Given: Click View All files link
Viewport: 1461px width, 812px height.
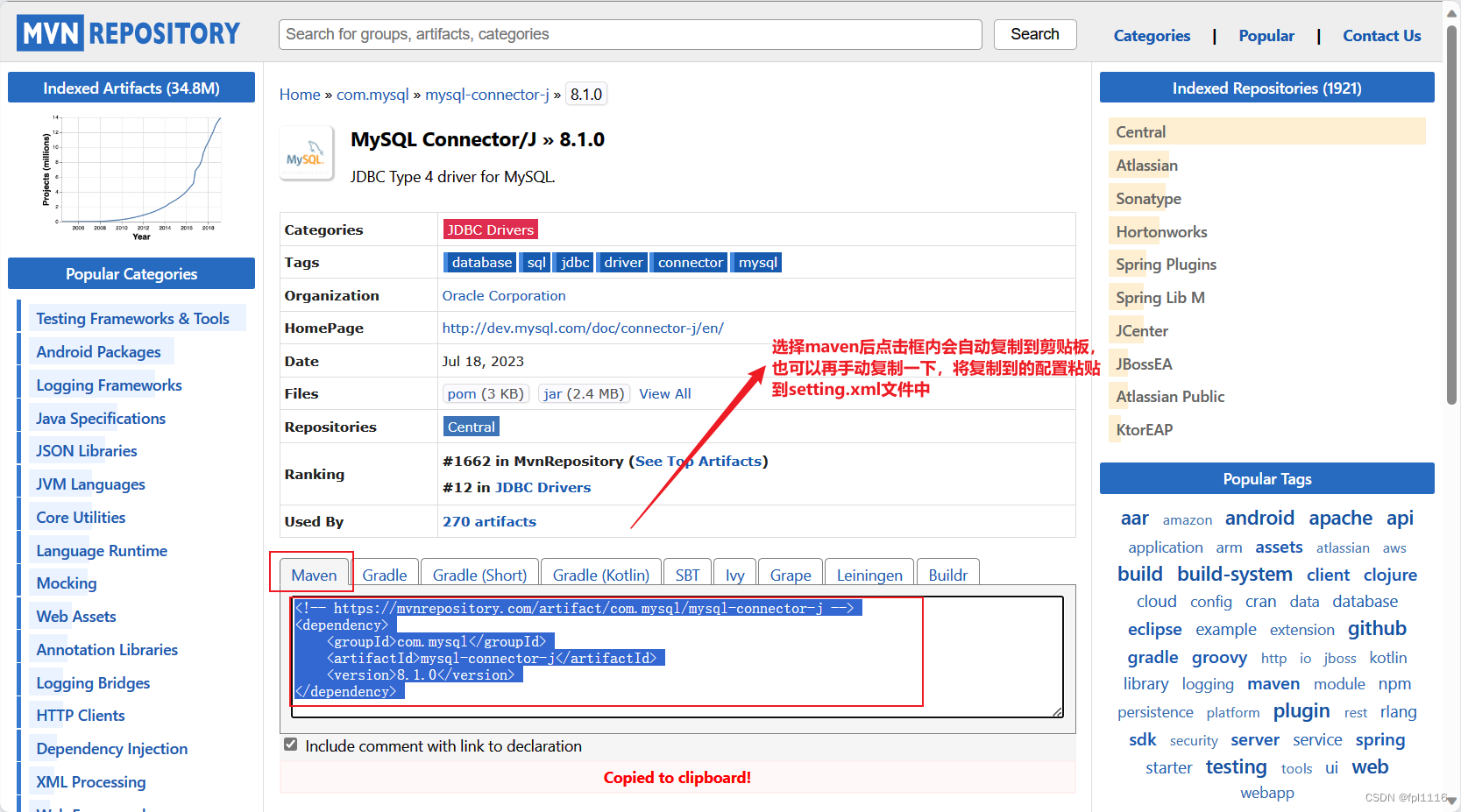Looking at the screenshot, I should point(665,393).
